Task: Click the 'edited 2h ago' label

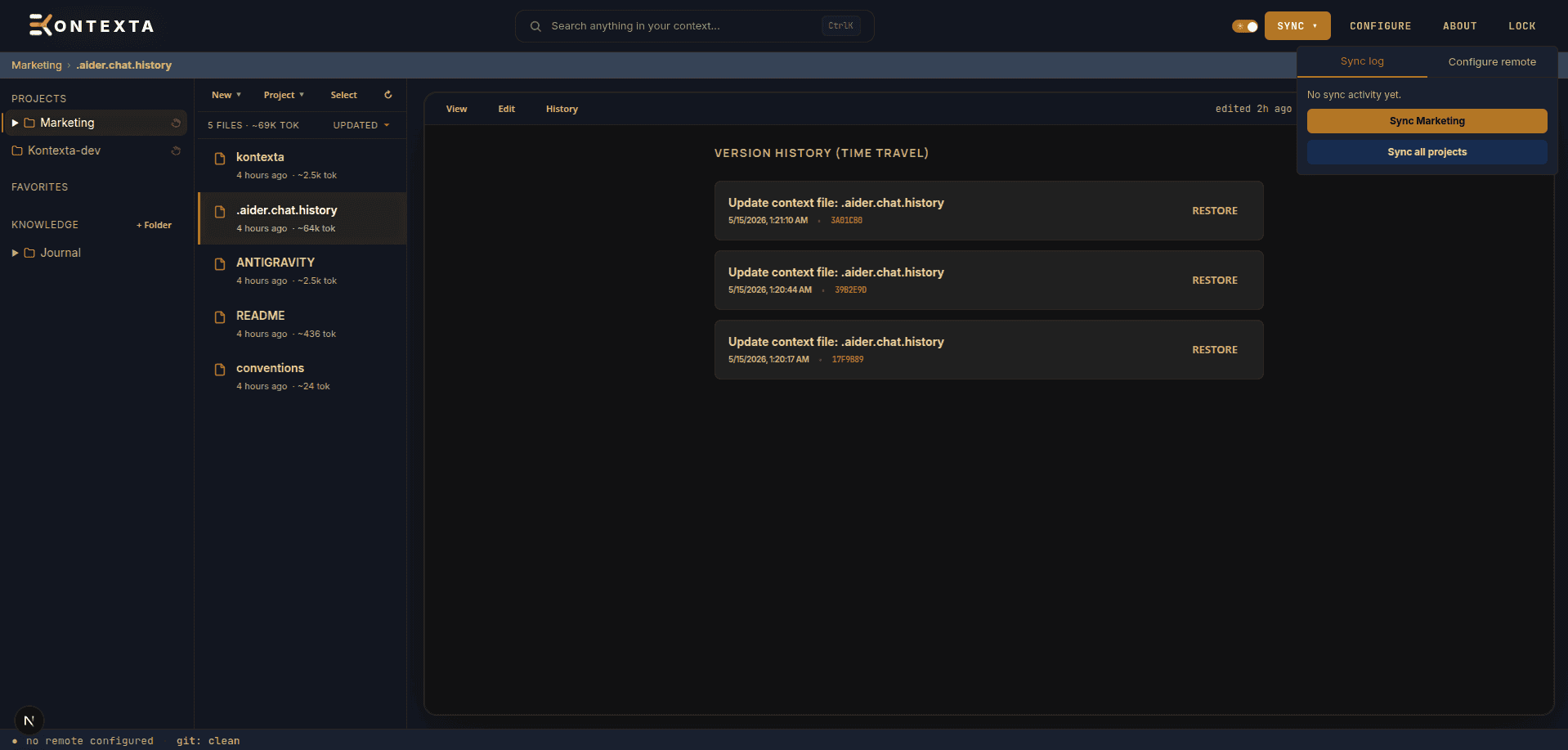Action: pyautogui.click(x=1253, y=109)
